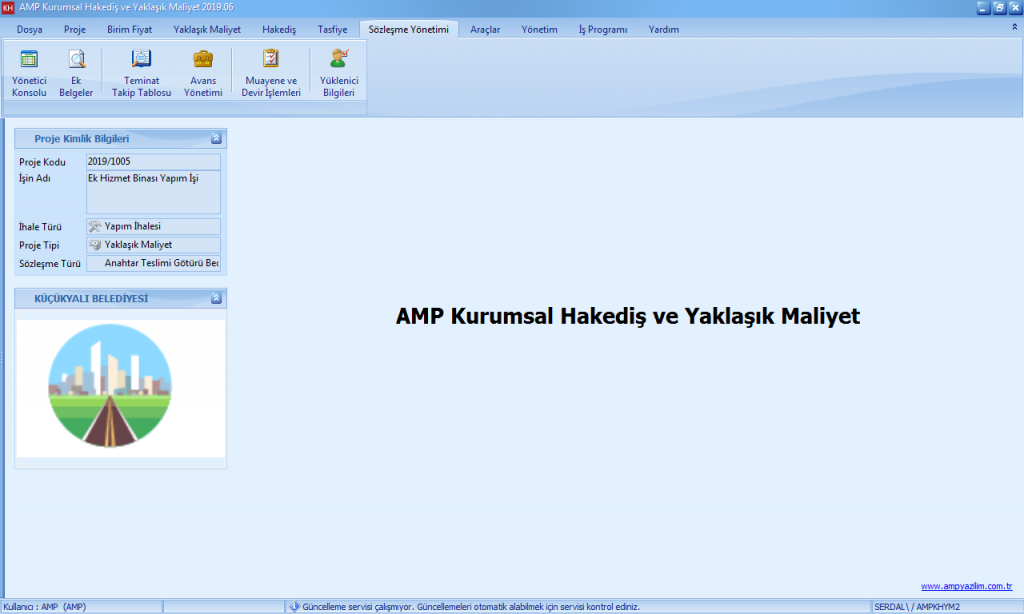1024x614 pixels.
Task: Go to the Birim Fiyat tab
Action: click(129, 30)
